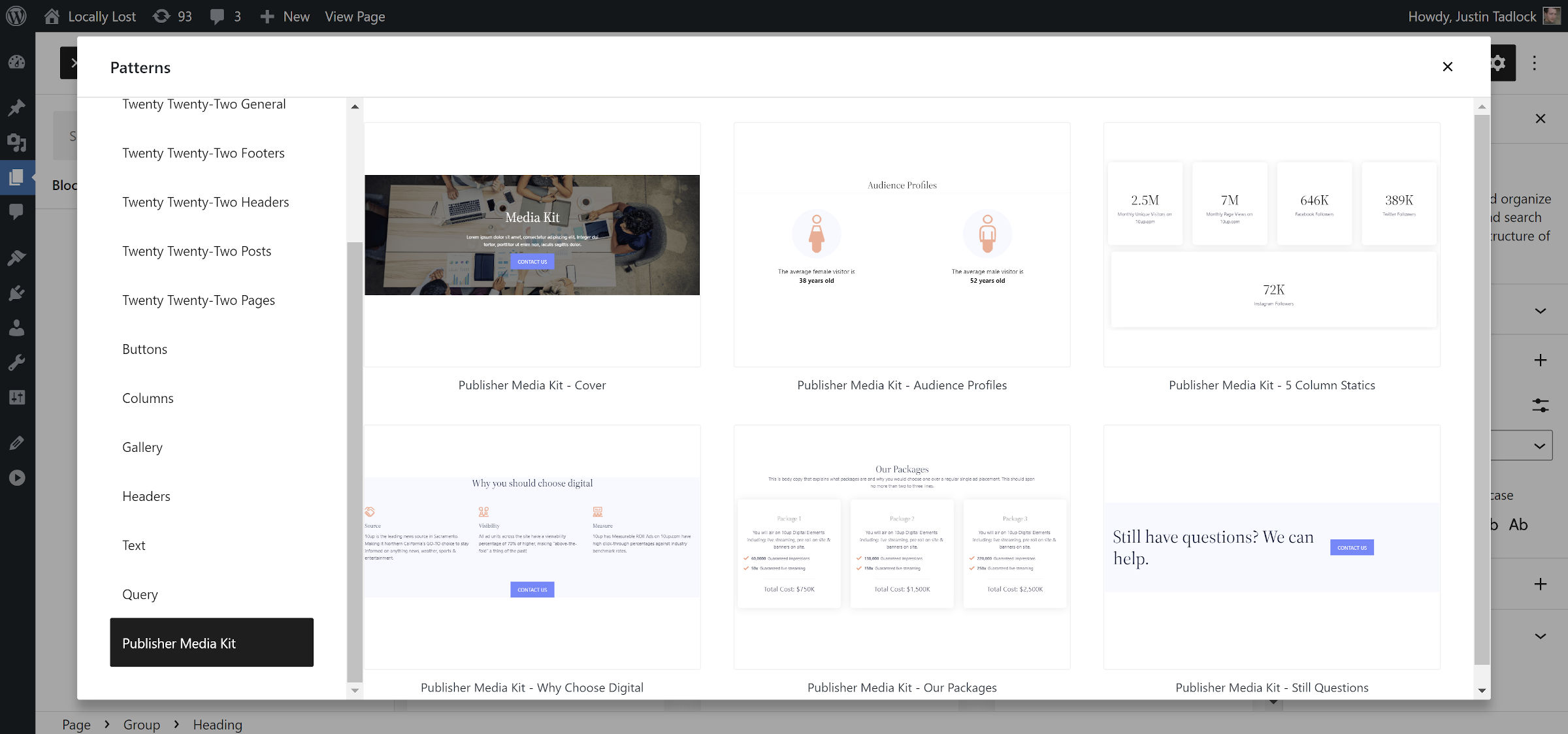Screen dimensions: 1568x734
Task: Toggle the 'Ab' capitalize letter case option
Action: (1518, 524)
